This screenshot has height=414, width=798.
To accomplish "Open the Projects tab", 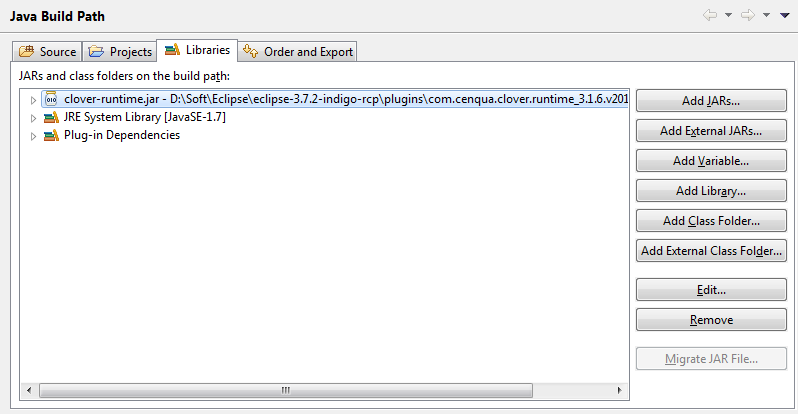I will tap(120, 51).
